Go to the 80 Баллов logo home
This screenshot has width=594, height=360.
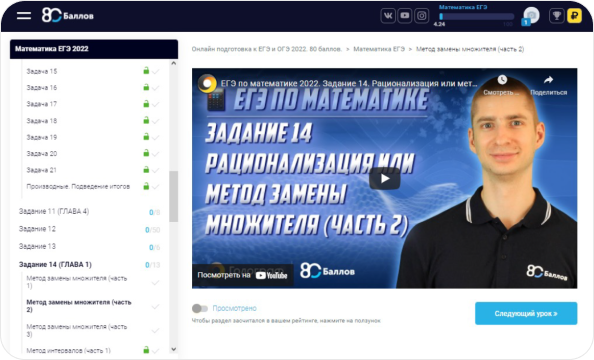67,16
